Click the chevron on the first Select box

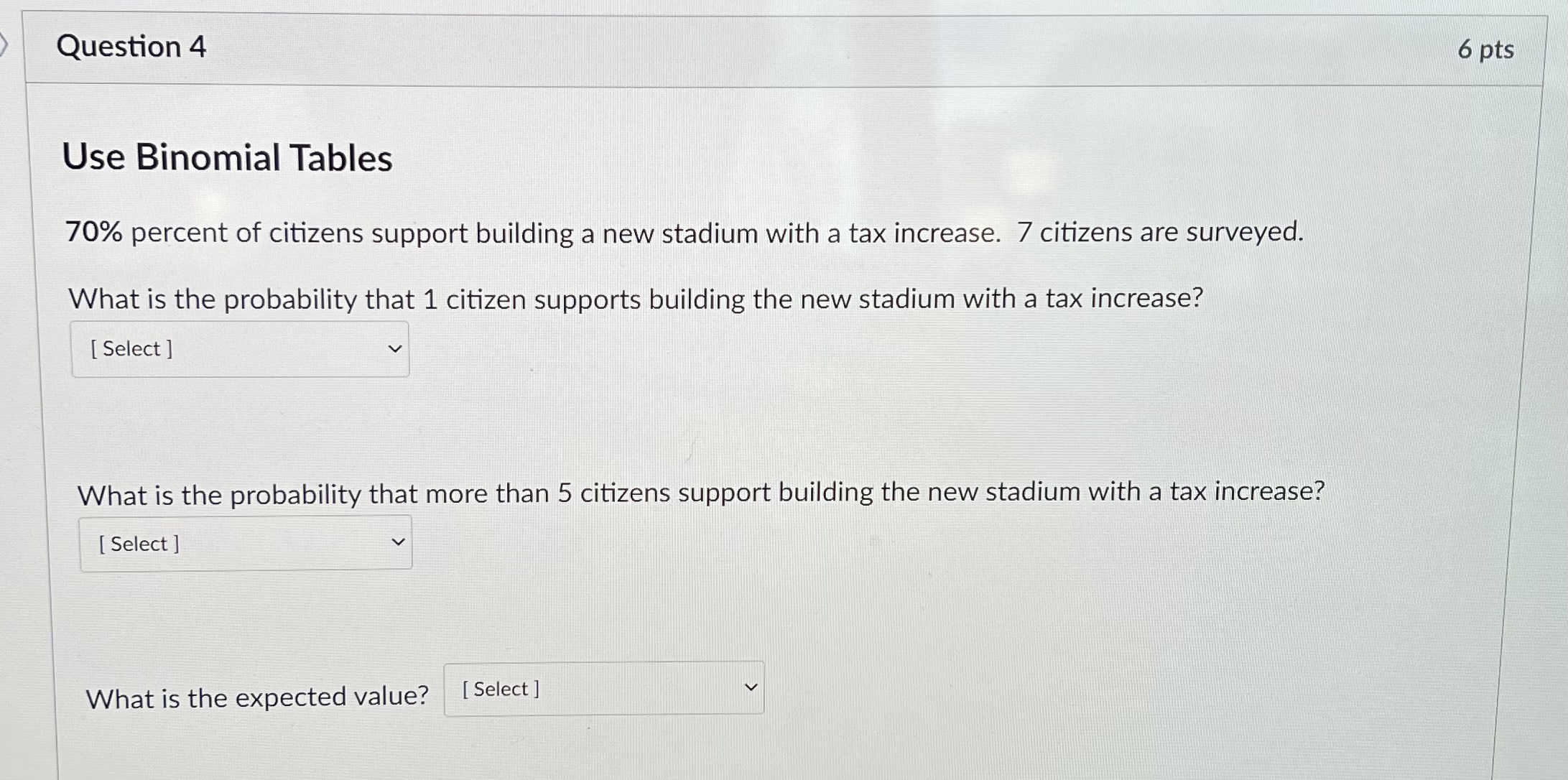pos(394,349)
